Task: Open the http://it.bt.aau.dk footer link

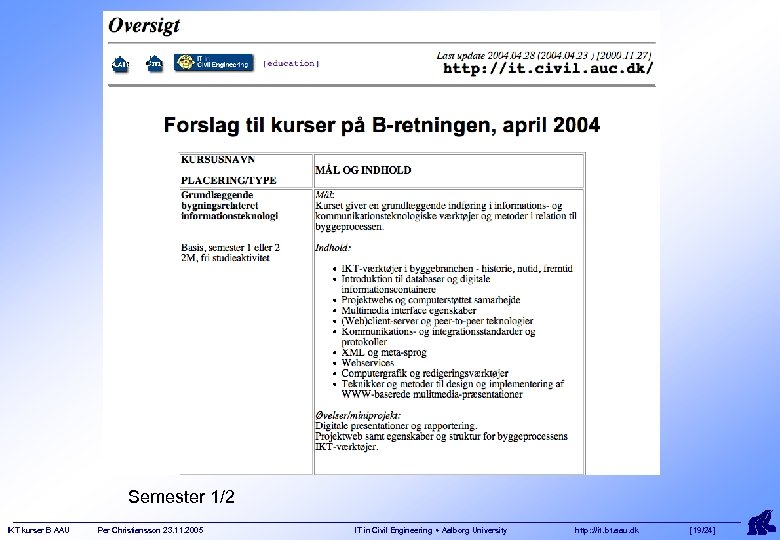Action: click(x=606, y=531)
